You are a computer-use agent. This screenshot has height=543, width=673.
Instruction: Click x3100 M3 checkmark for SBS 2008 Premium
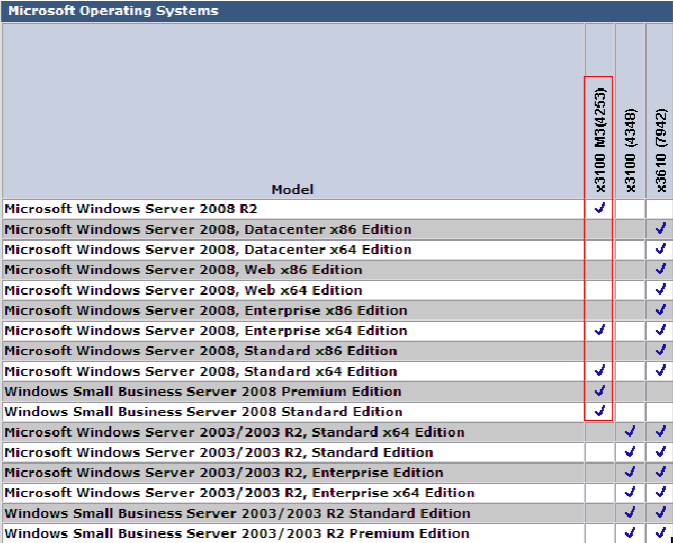coord(600,391)
